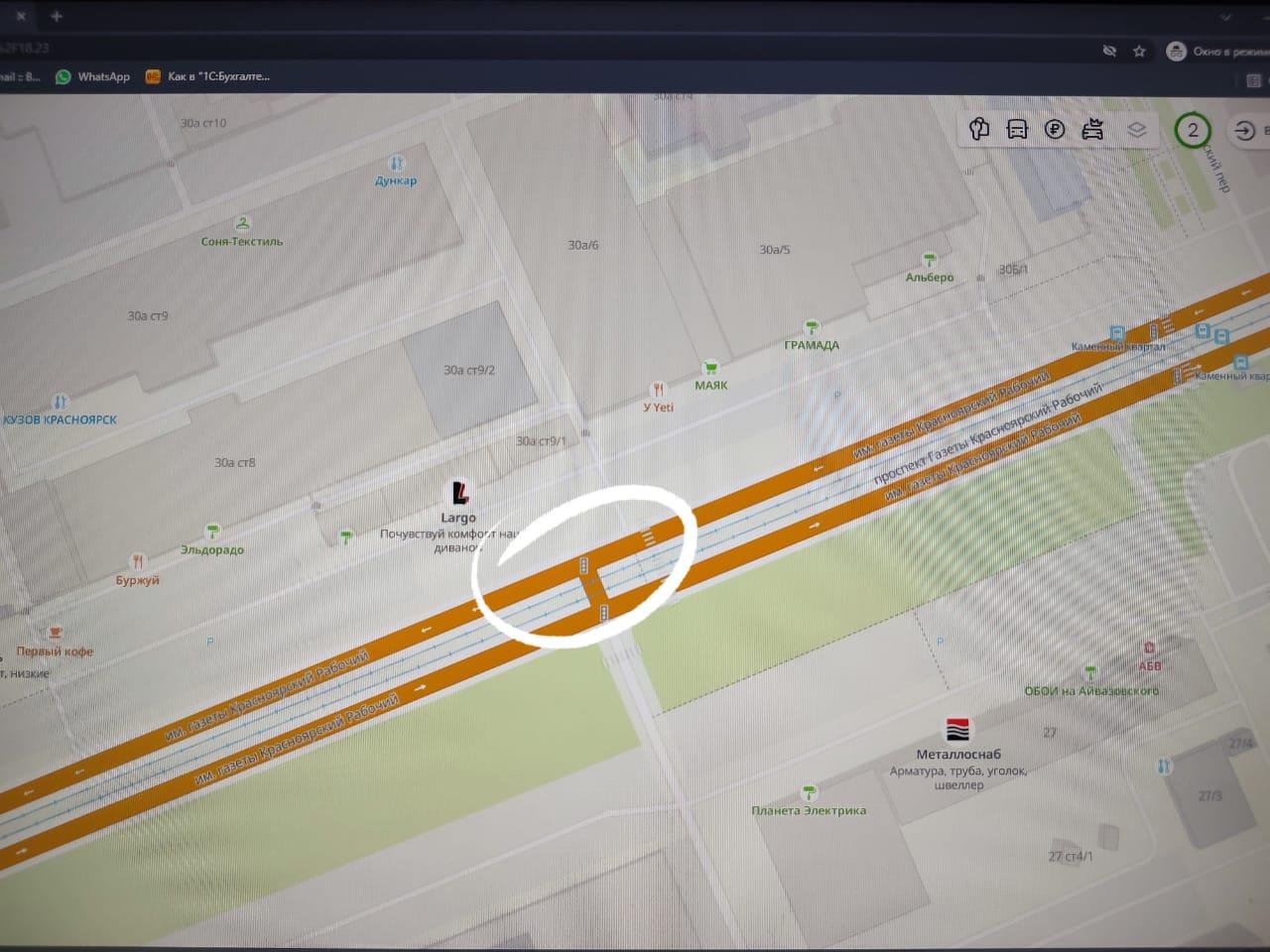Screen dimensions: 1270x952
Task: Select the Металлоснаб map marker
Action: tap(957, 730)
